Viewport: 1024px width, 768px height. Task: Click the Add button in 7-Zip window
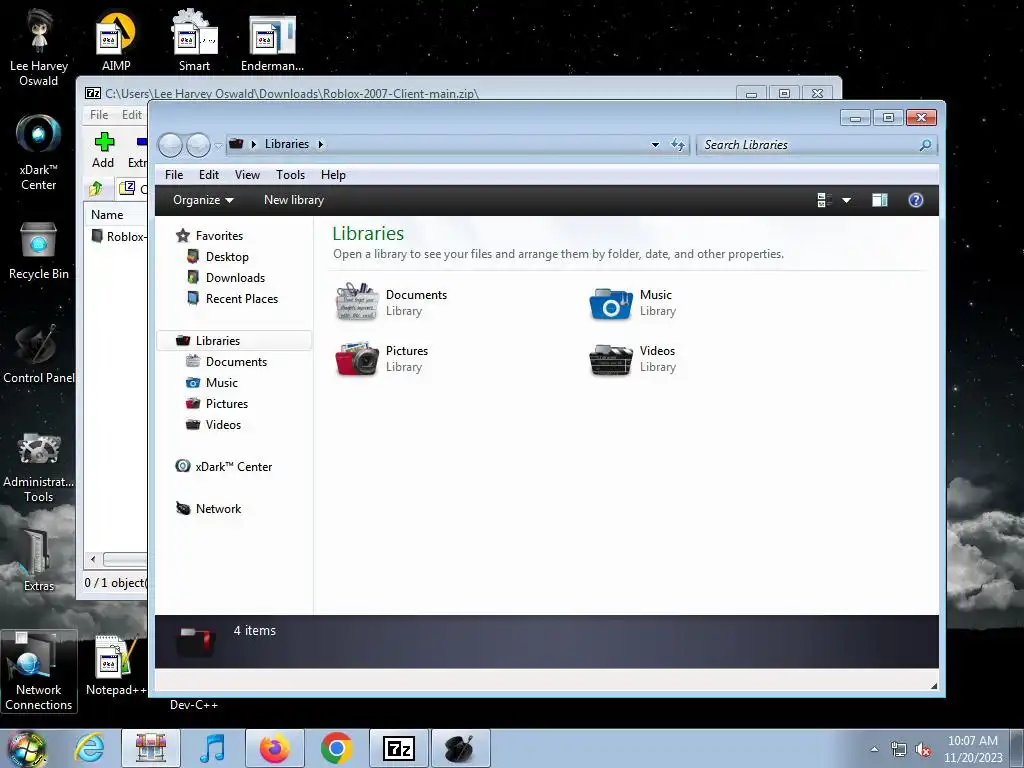tap(103, 150)
